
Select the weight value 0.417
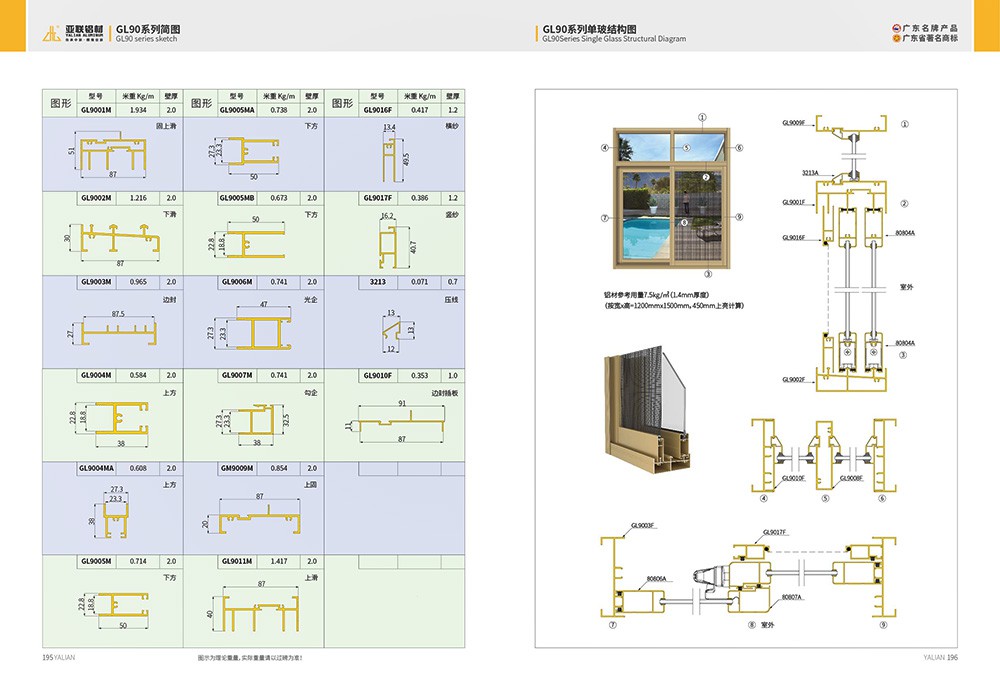coord(420,110)
